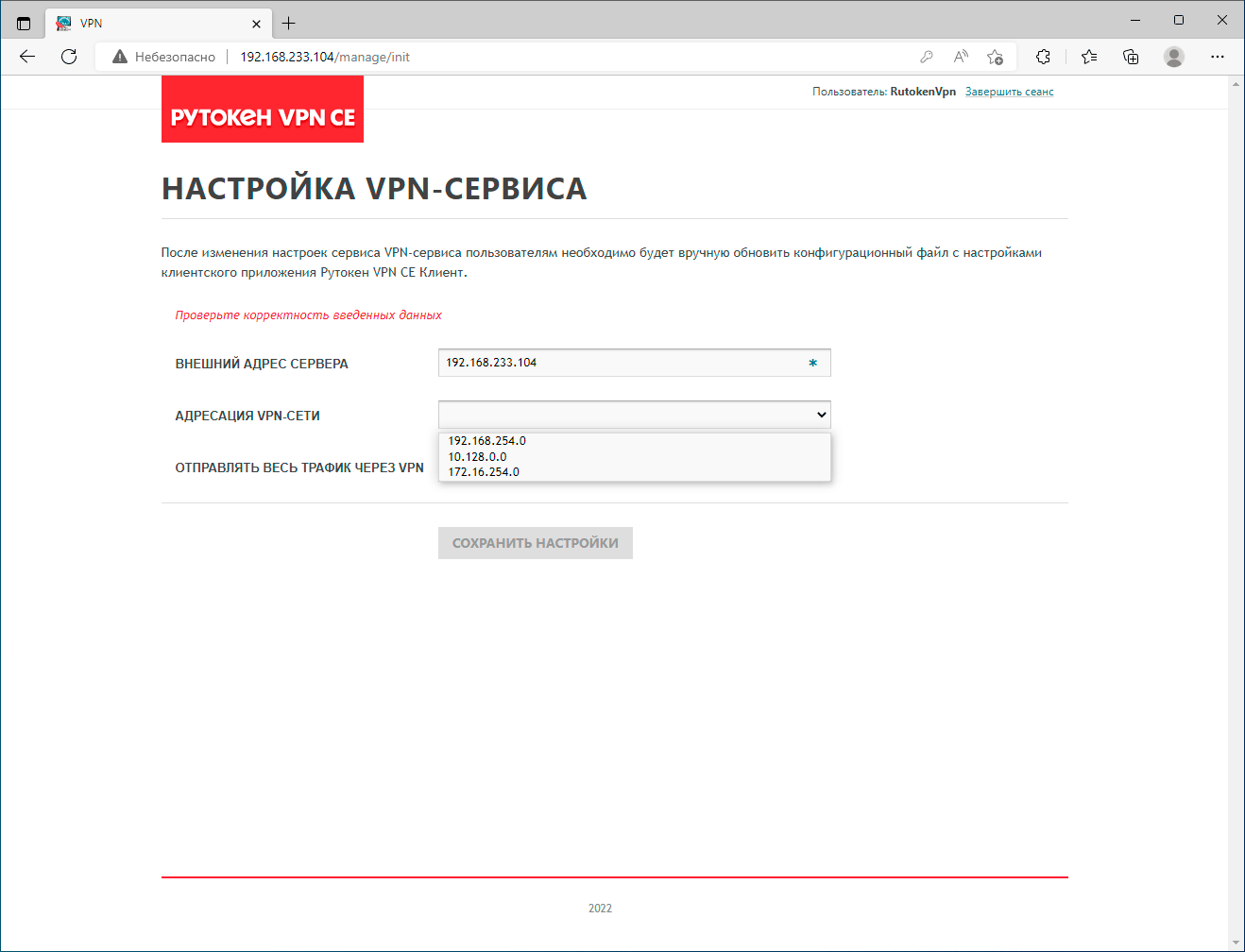The image size is (1245, 952).
Task: Click the 'Небезопасно' security warning icon
Action: tap(120, 57)
